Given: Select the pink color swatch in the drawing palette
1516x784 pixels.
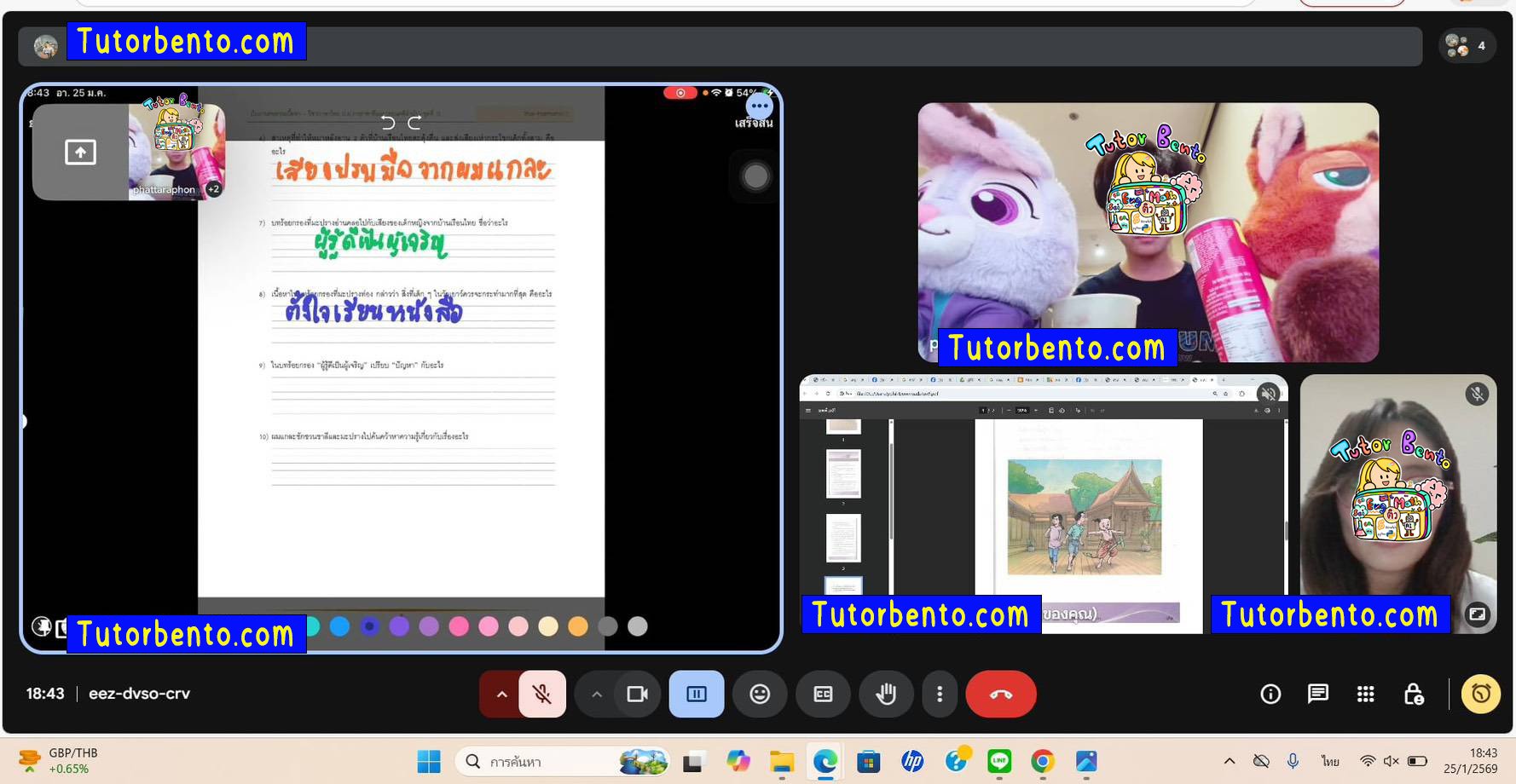Looking at the screenshot, I should (x=460, y=626).
